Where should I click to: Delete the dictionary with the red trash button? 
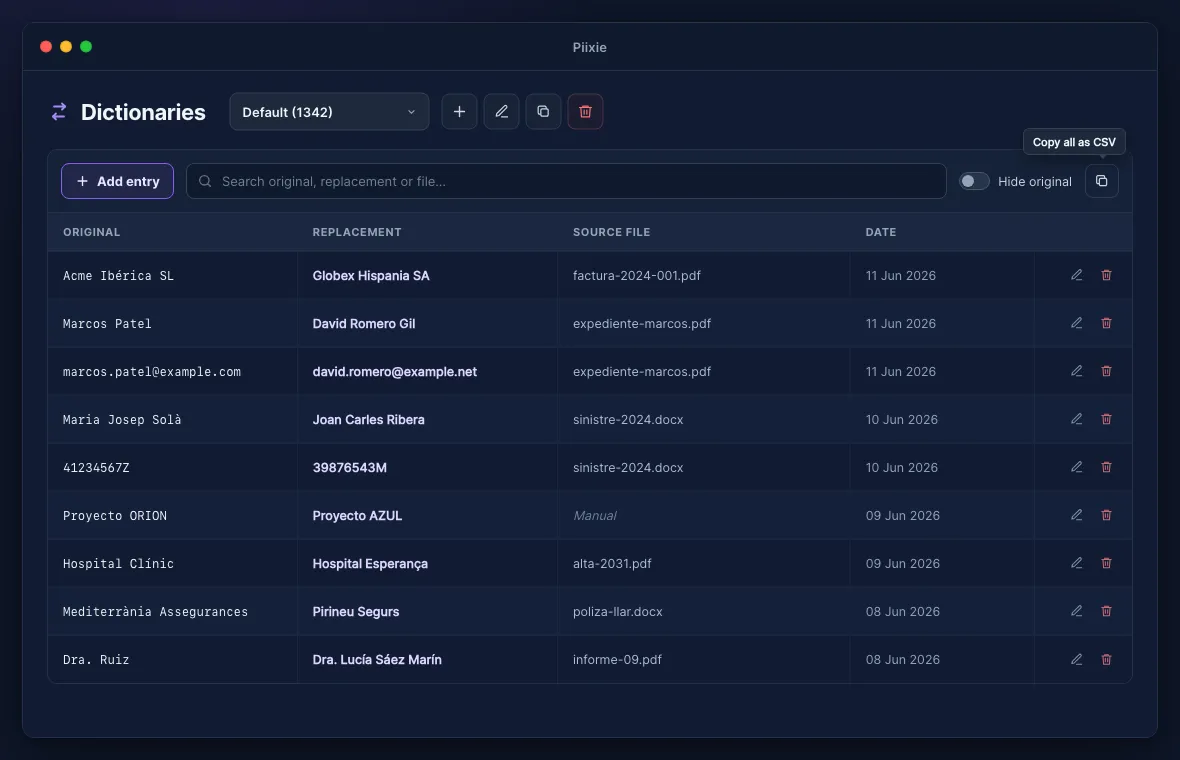[x=585, y=111]
